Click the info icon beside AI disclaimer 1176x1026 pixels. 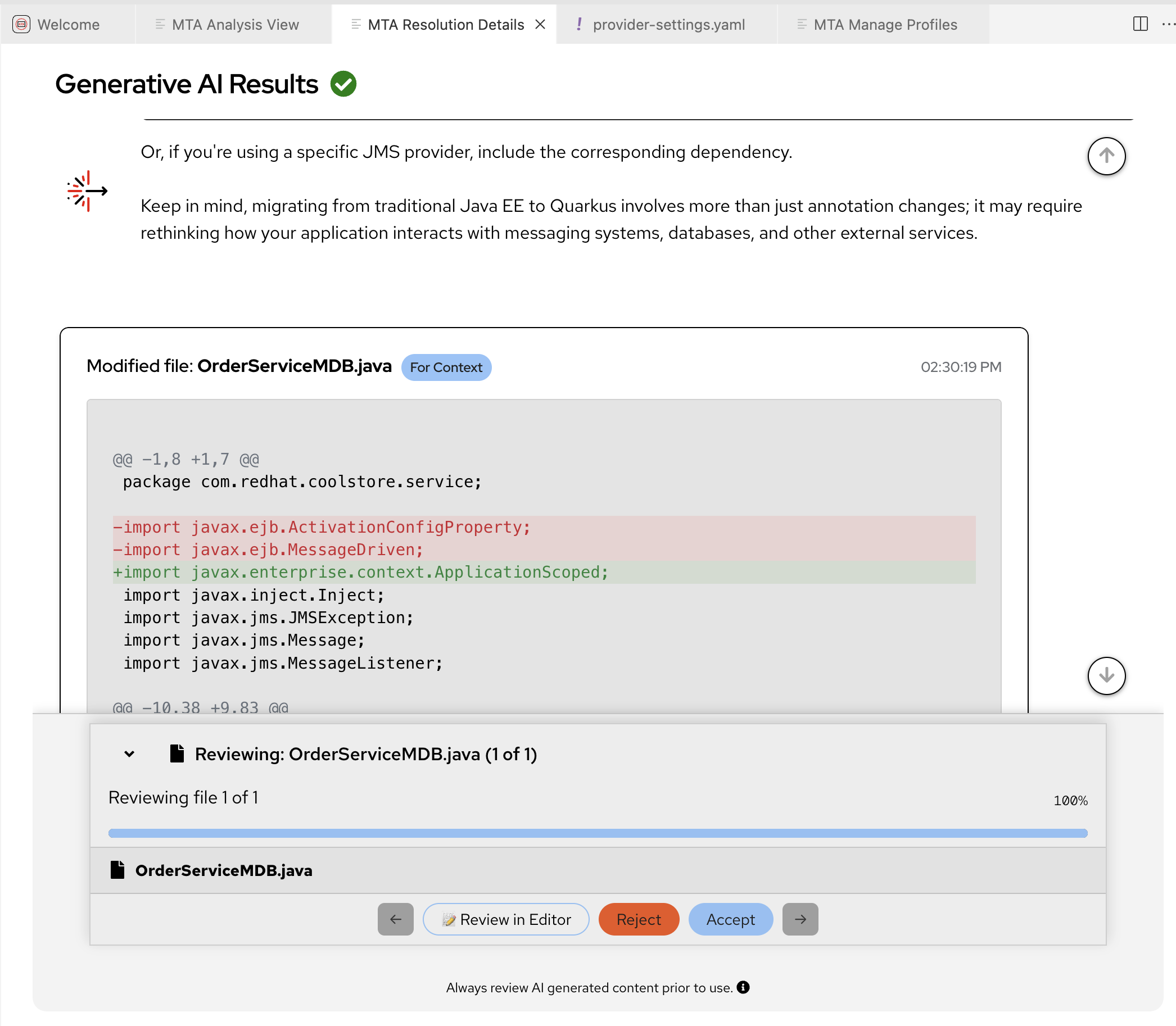point(743,987)
